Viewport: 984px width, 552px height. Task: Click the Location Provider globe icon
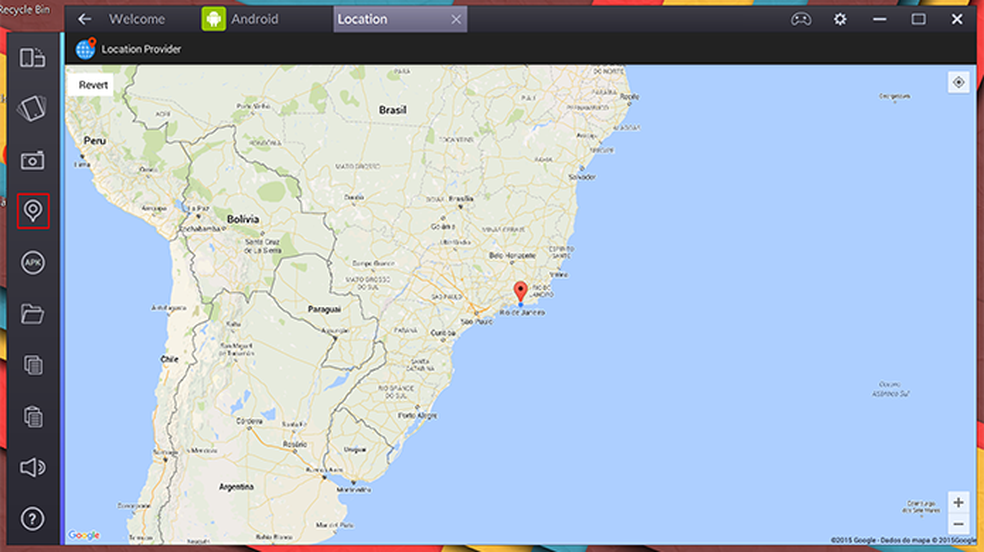85,48
